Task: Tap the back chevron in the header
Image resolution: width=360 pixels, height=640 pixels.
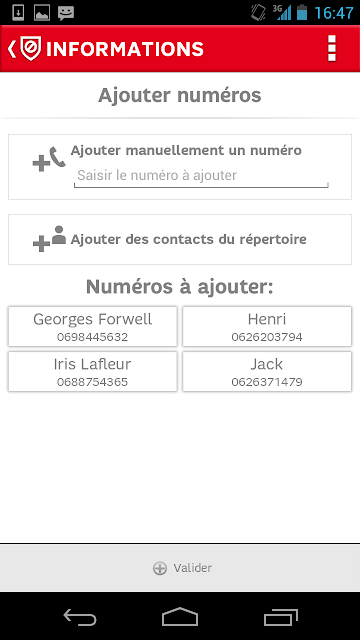Action: coord(12,49)
